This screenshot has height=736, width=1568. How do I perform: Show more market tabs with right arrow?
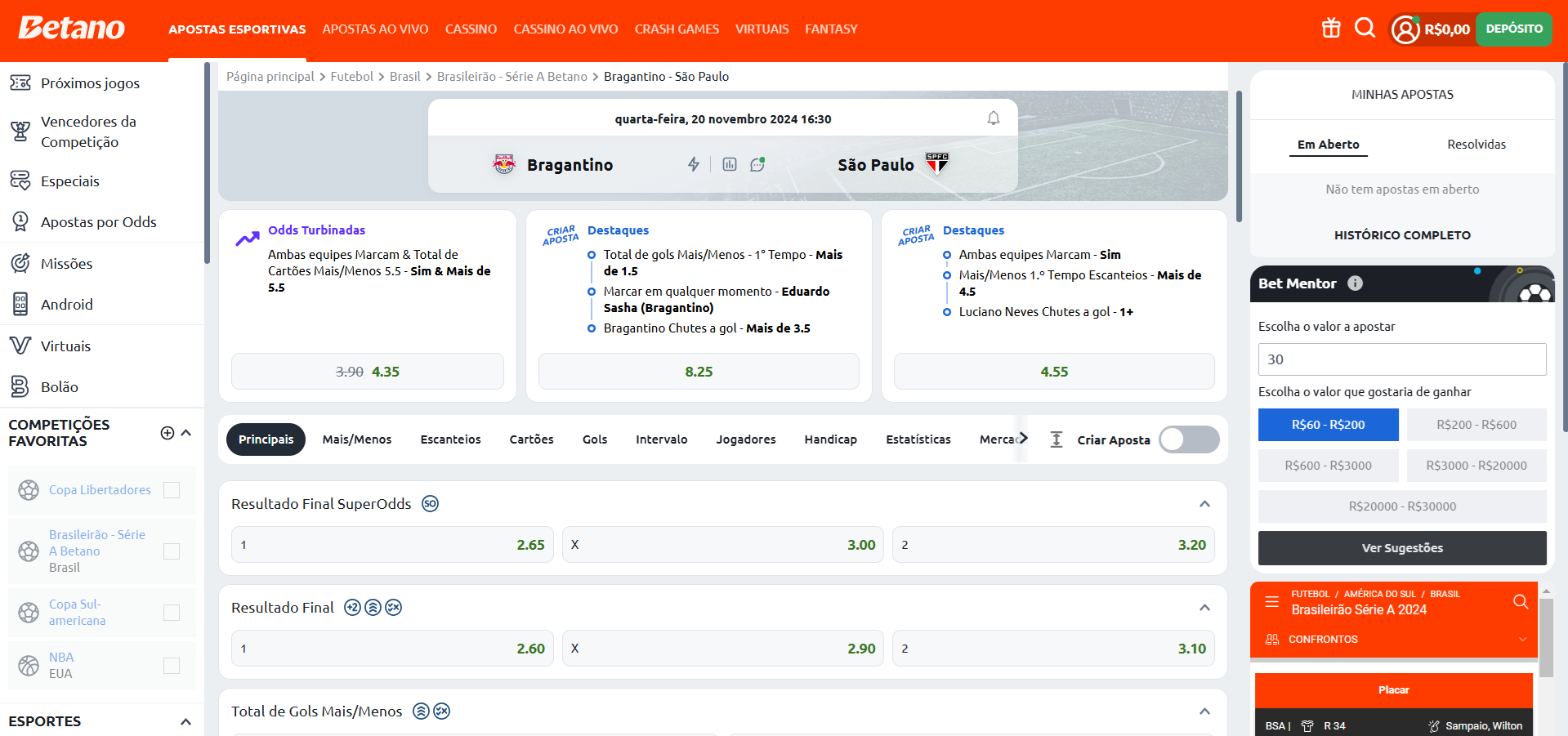click(1023, 439)
